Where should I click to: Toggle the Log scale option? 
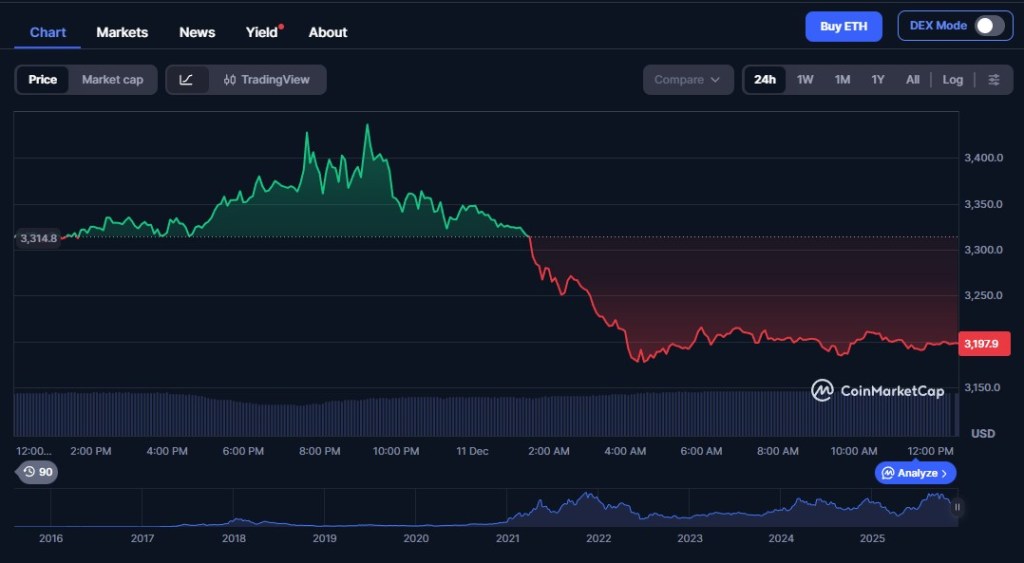[952, 80]
